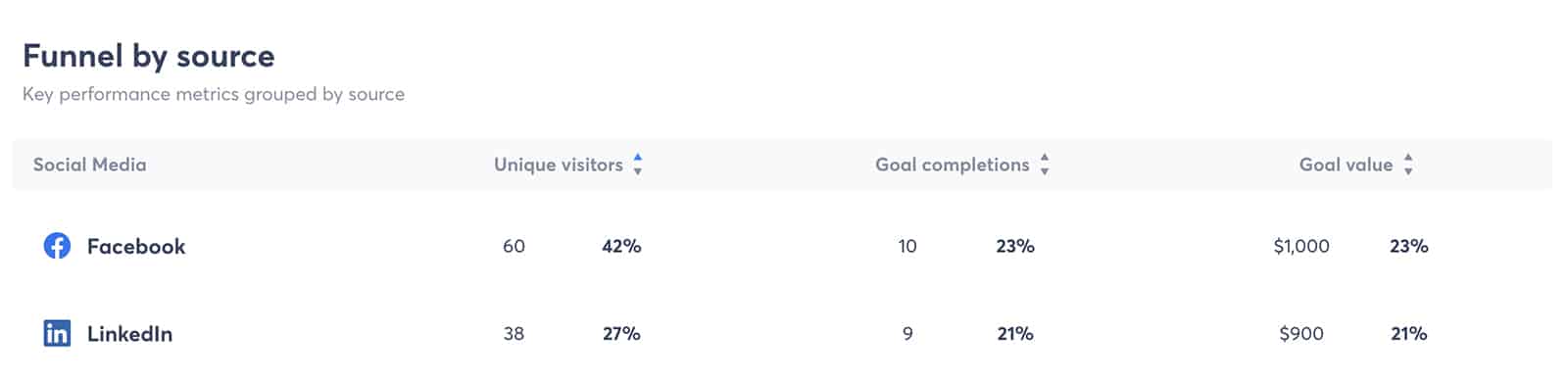Click Facebook's 60 unique visitors value
The image size is (1568, 381).
(x=514, y=246)
